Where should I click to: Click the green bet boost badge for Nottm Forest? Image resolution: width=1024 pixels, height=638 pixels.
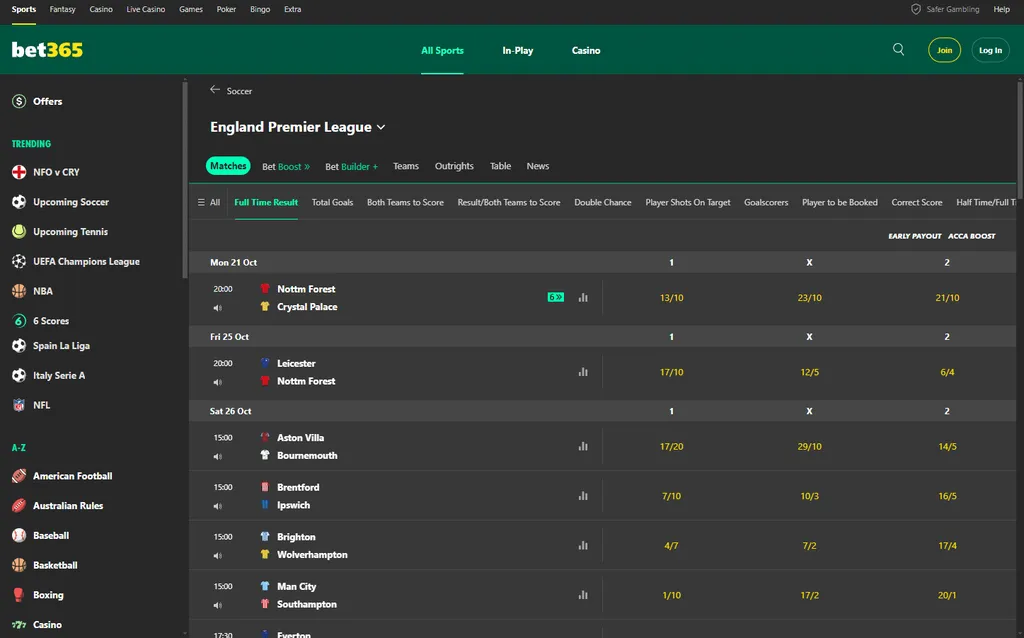[x=556, y=297]
